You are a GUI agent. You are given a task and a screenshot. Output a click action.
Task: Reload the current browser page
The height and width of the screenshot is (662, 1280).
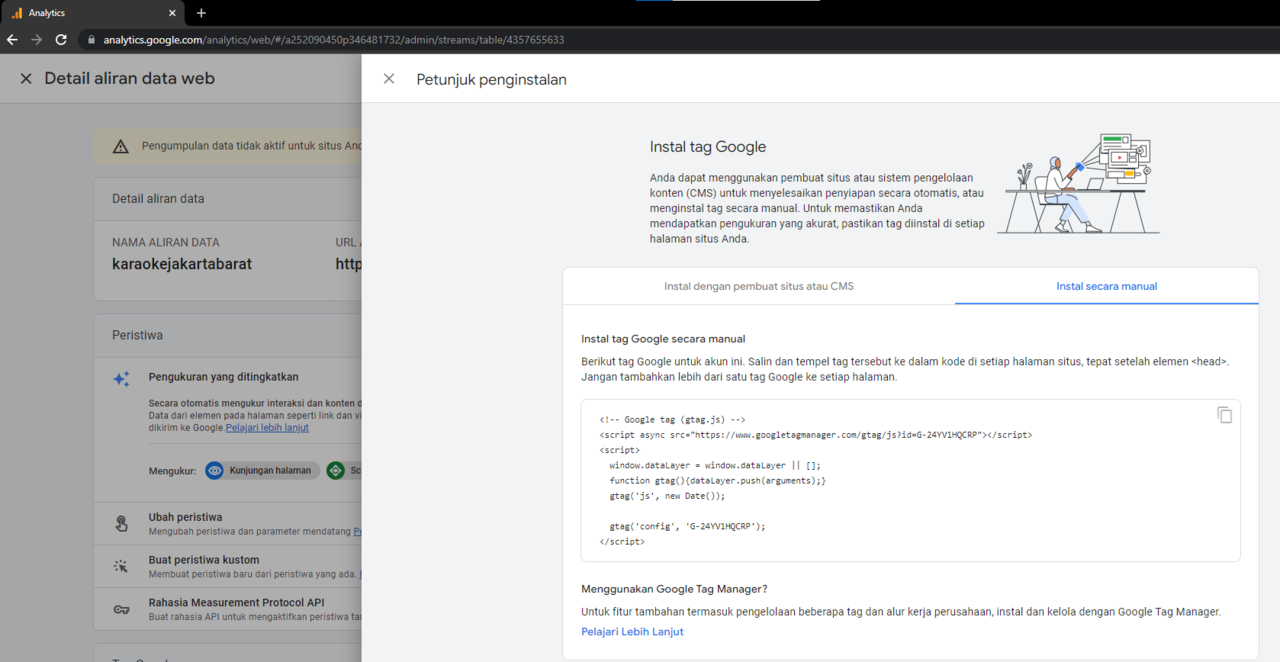click(61, 40)
